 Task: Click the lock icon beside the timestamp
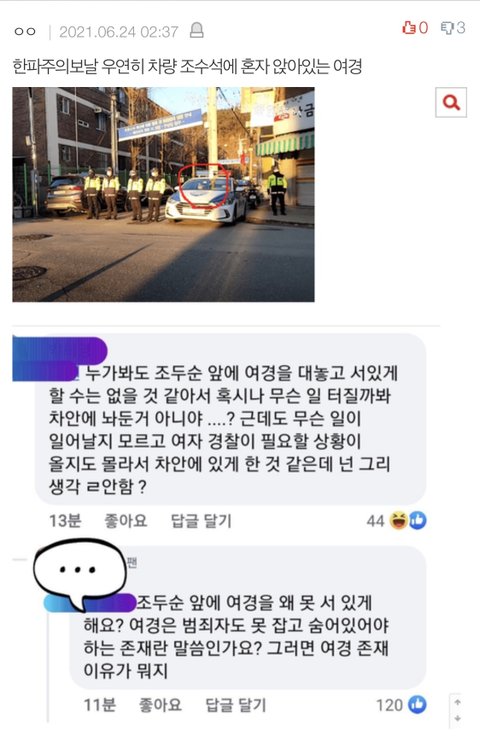(x=196, y=30)
